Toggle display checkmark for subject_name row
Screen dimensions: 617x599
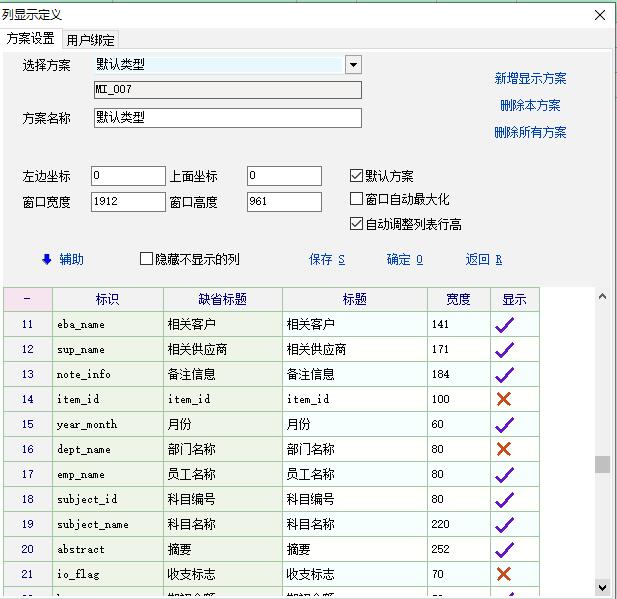pos(504,524)
